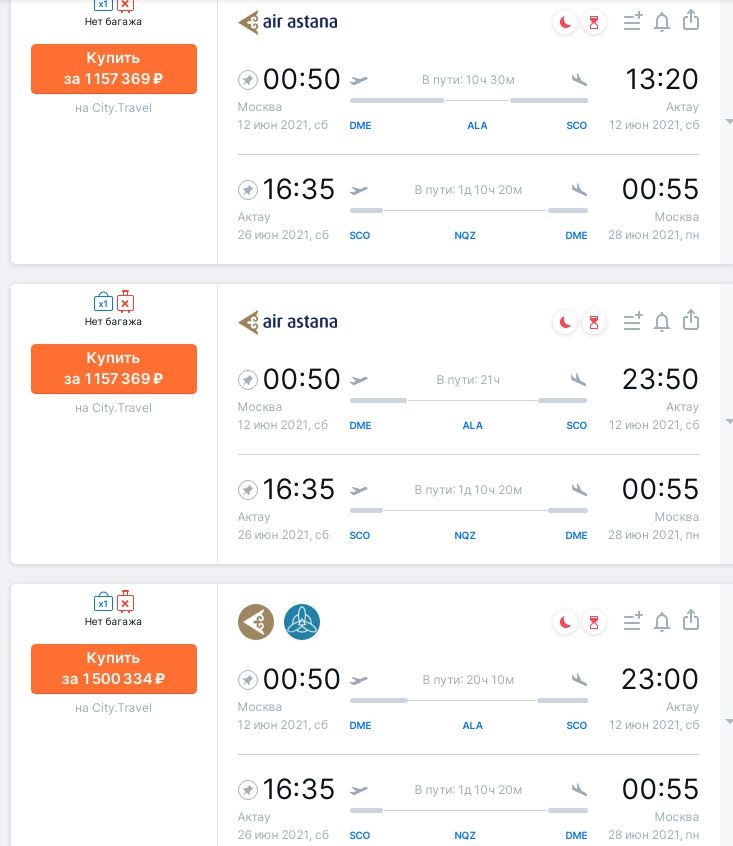Share the first Air Astana ticket
Image resolution: width=733 pixels, height=846 pixels.
691,21
